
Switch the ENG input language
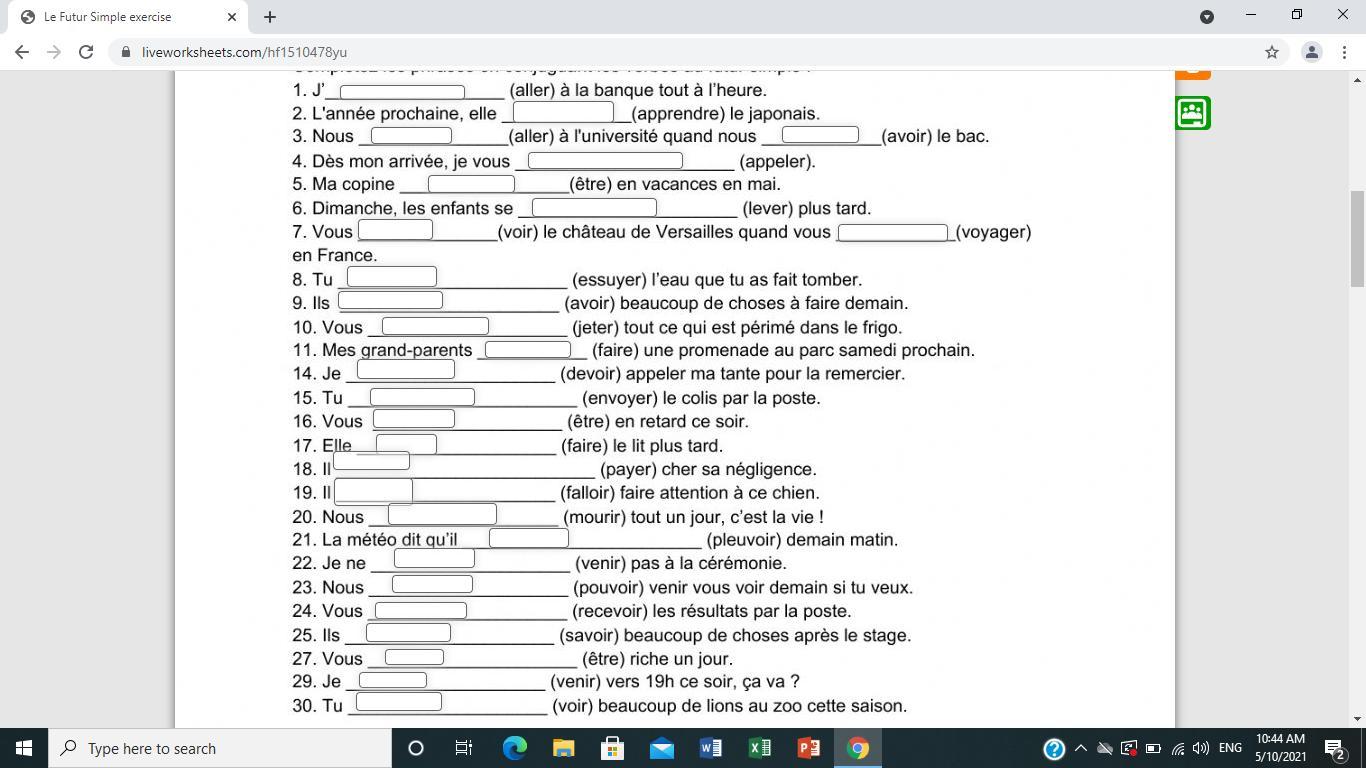[x=1230, y=748]
